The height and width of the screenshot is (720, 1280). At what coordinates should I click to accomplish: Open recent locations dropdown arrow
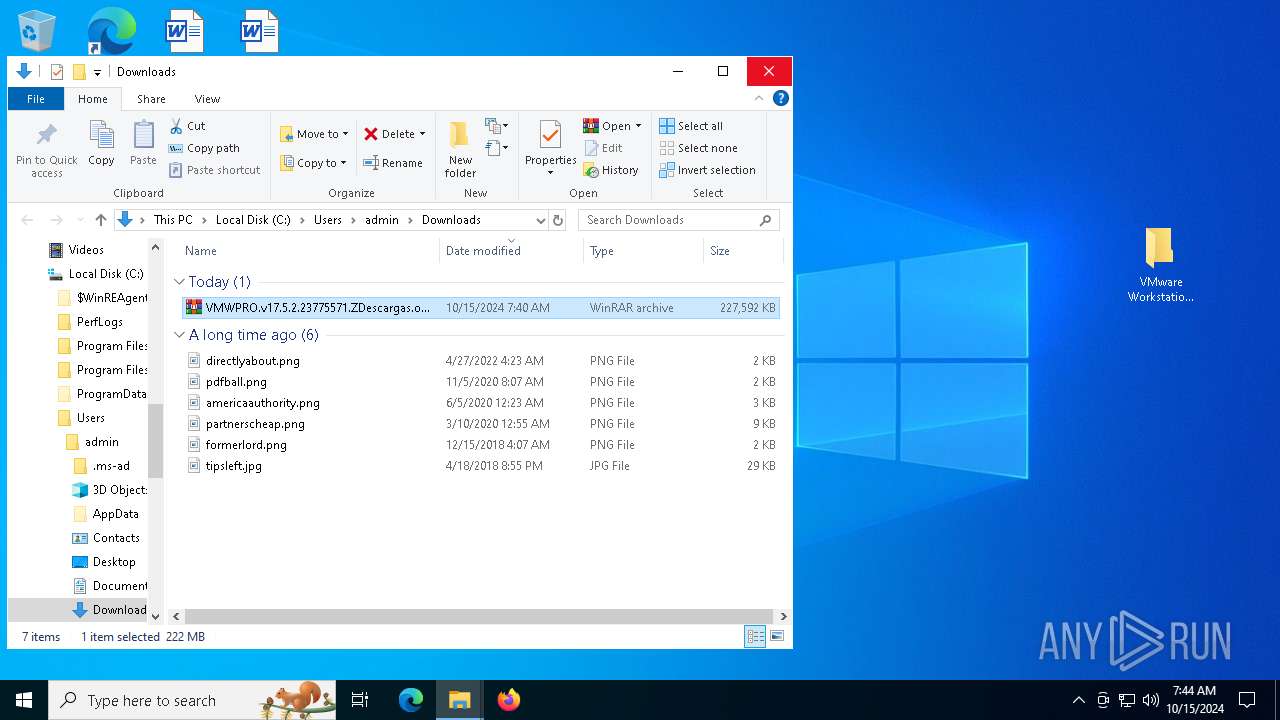point(79,220)
